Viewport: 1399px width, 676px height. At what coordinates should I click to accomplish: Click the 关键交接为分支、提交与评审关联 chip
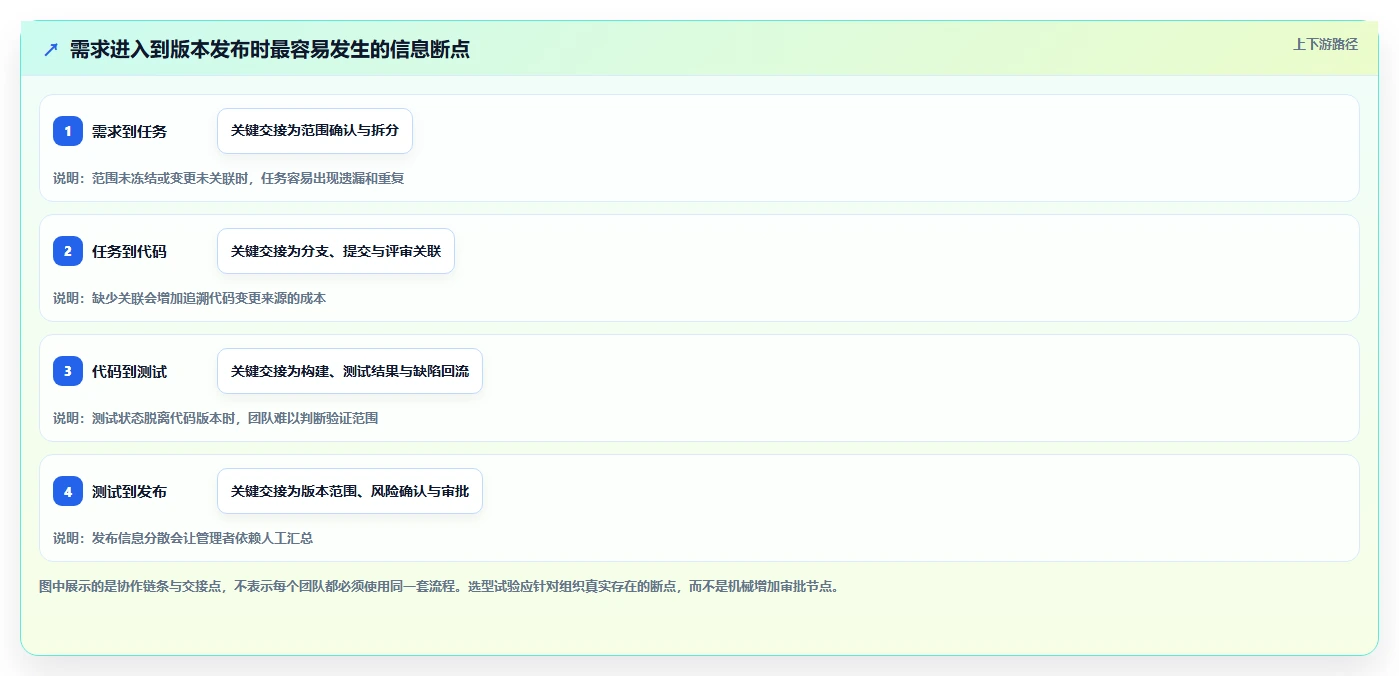click(x=336, y=251)
